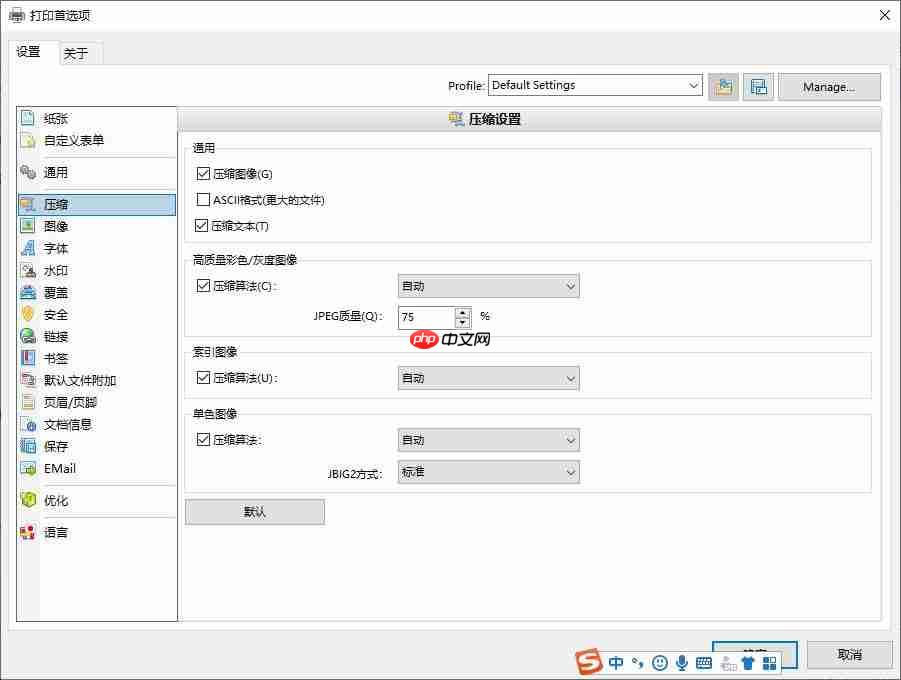Click the 通用 general settings gear icon

28,172
